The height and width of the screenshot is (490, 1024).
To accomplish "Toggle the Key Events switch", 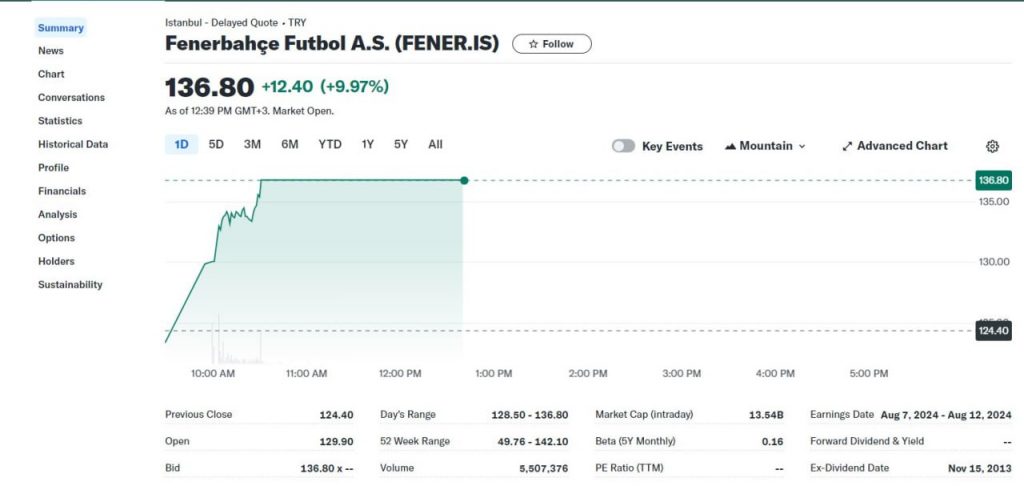I will tap(624, 146).
